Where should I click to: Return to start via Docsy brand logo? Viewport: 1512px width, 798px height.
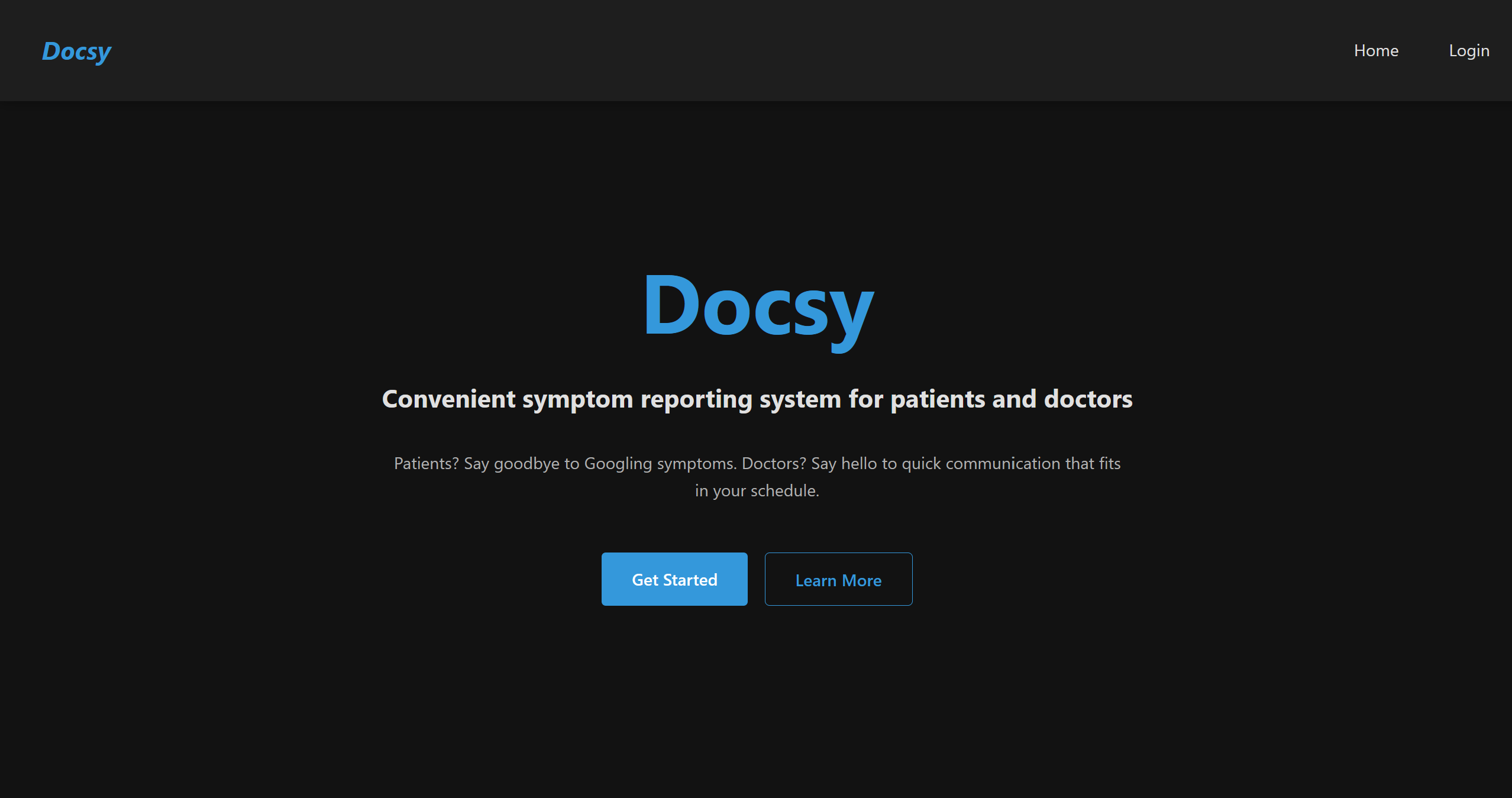point(76,51)
